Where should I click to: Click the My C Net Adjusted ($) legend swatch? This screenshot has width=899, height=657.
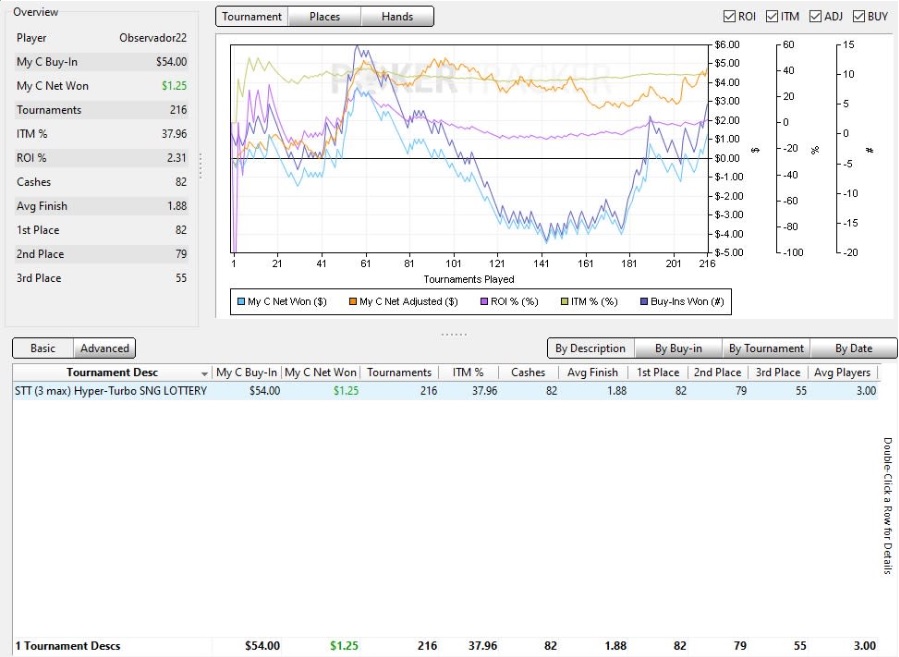point(353,302)
